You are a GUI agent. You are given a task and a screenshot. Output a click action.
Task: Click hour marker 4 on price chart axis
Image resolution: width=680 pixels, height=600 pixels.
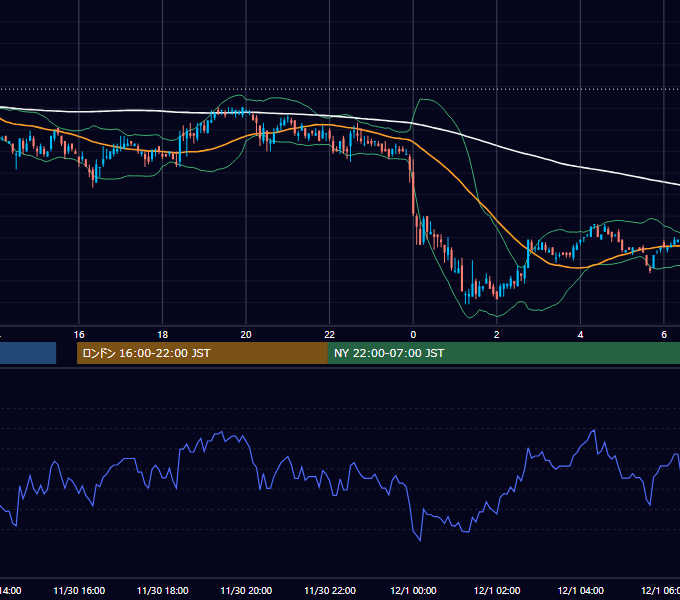point(580,335)
